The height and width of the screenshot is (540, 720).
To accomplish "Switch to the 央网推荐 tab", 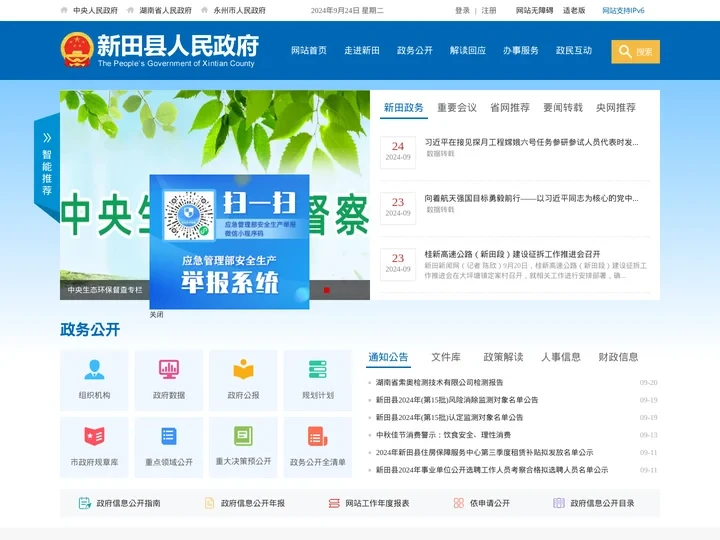I will [x=616, y=108].
